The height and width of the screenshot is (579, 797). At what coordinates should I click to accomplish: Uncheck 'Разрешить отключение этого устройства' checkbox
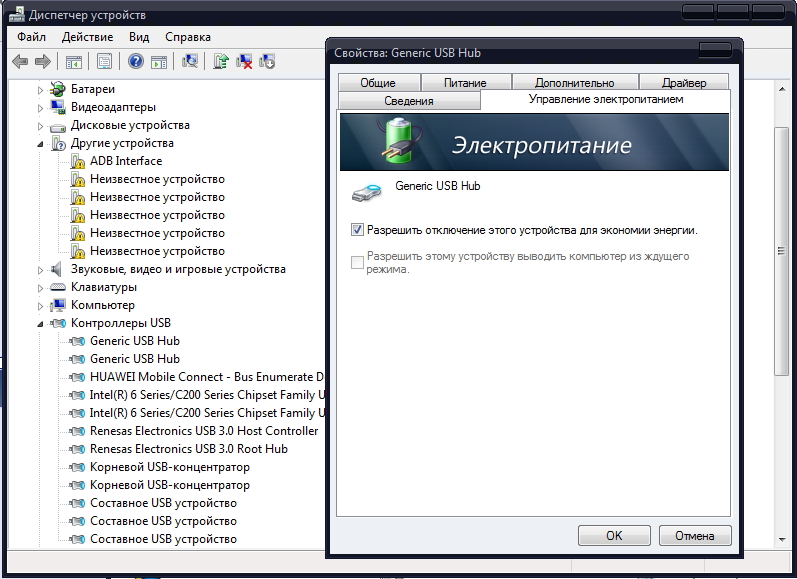(x=357, y=230)
